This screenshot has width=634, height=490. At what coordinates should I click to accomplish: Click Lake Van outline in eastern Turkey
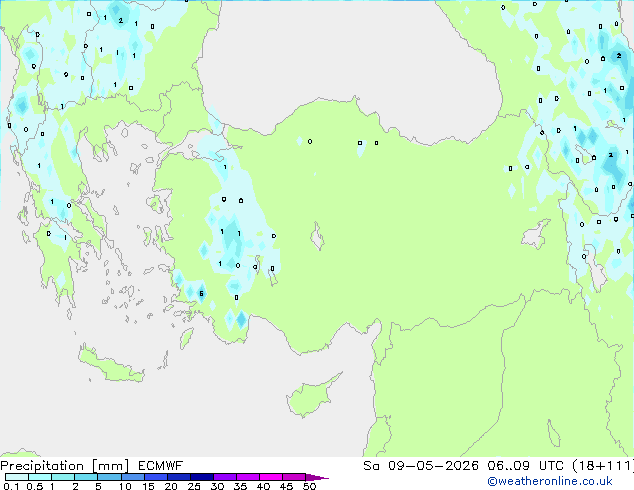point(536,234)
